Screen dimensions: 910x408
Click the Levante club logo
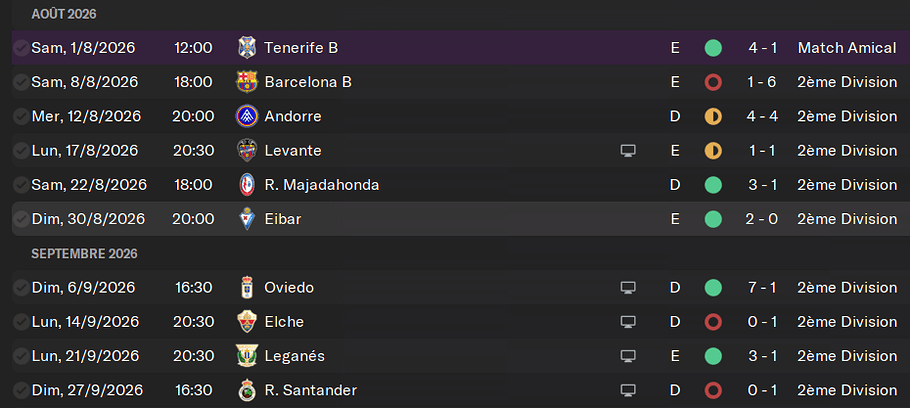click(247, 150)
